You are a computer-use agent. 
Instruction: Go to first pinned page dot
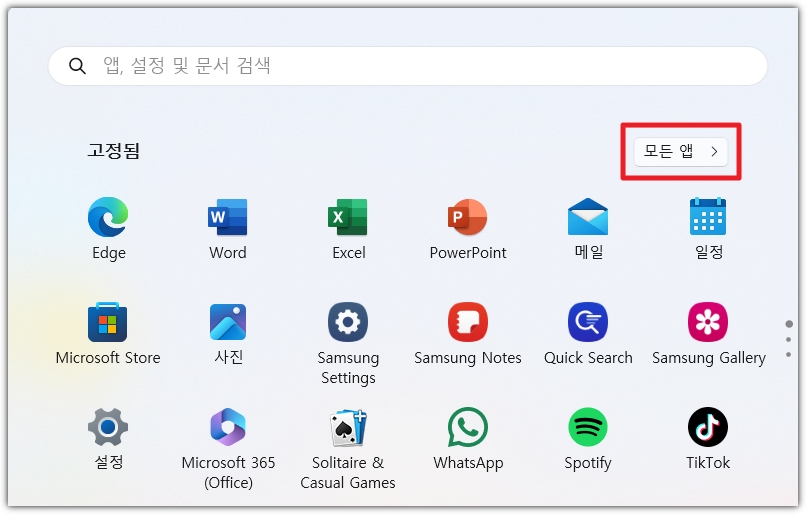788,324
